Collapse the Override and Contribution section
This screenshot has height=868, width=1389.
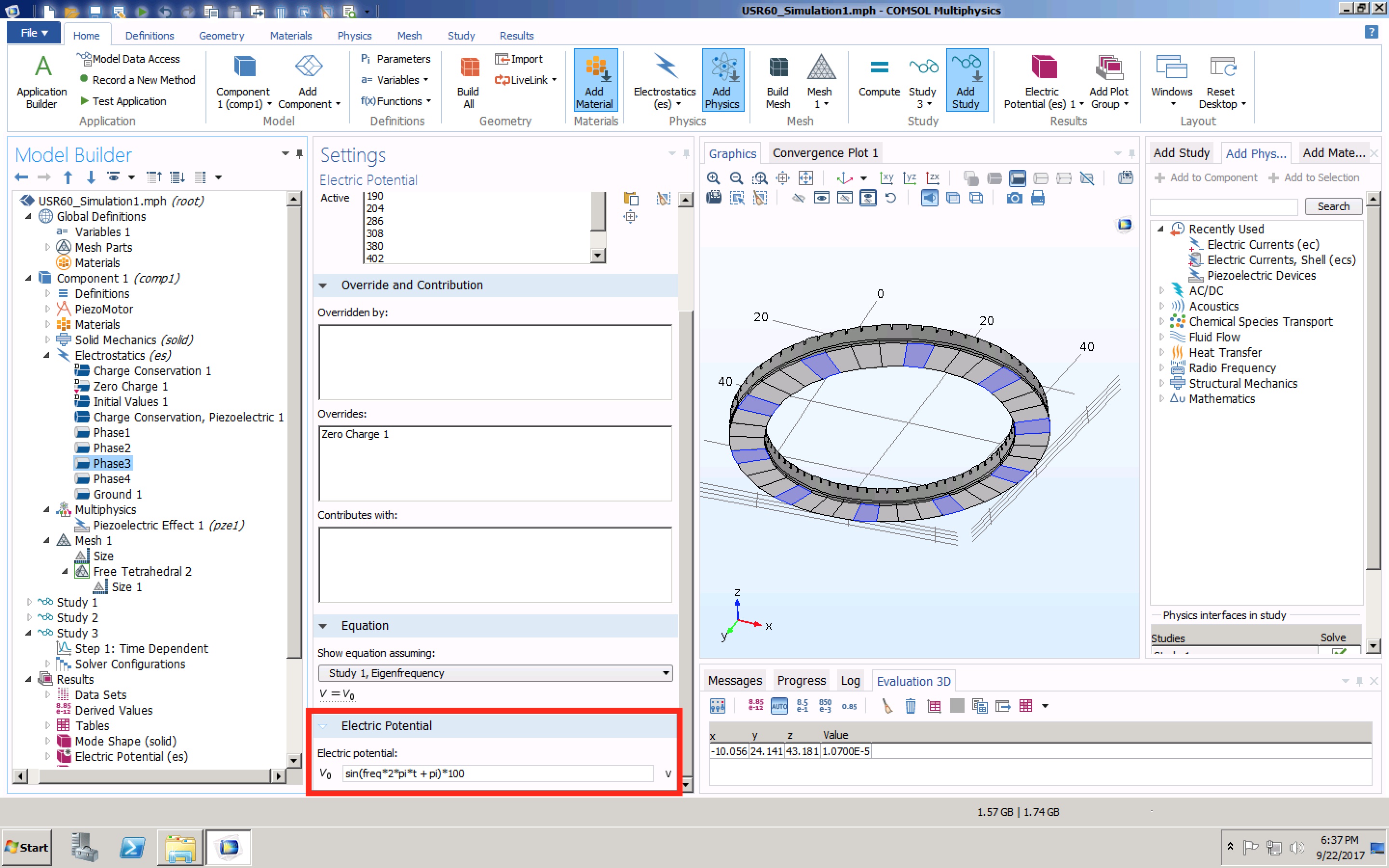pos(323,285)
